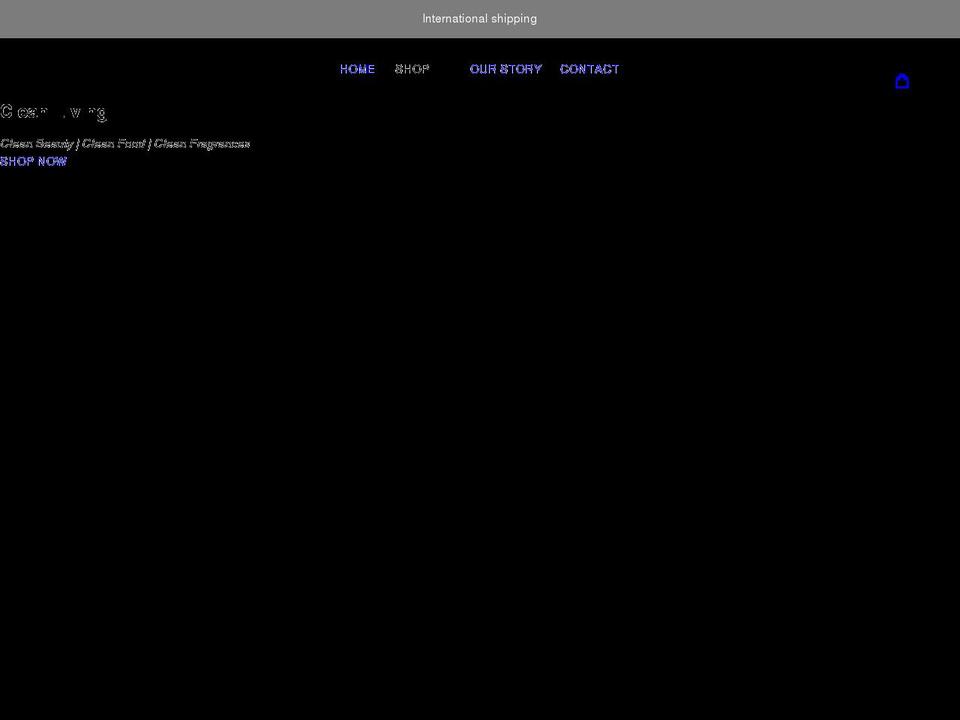Screen dimensions: 960x720
Task: Open the shopping cart icon
Action: pos(902,81)
